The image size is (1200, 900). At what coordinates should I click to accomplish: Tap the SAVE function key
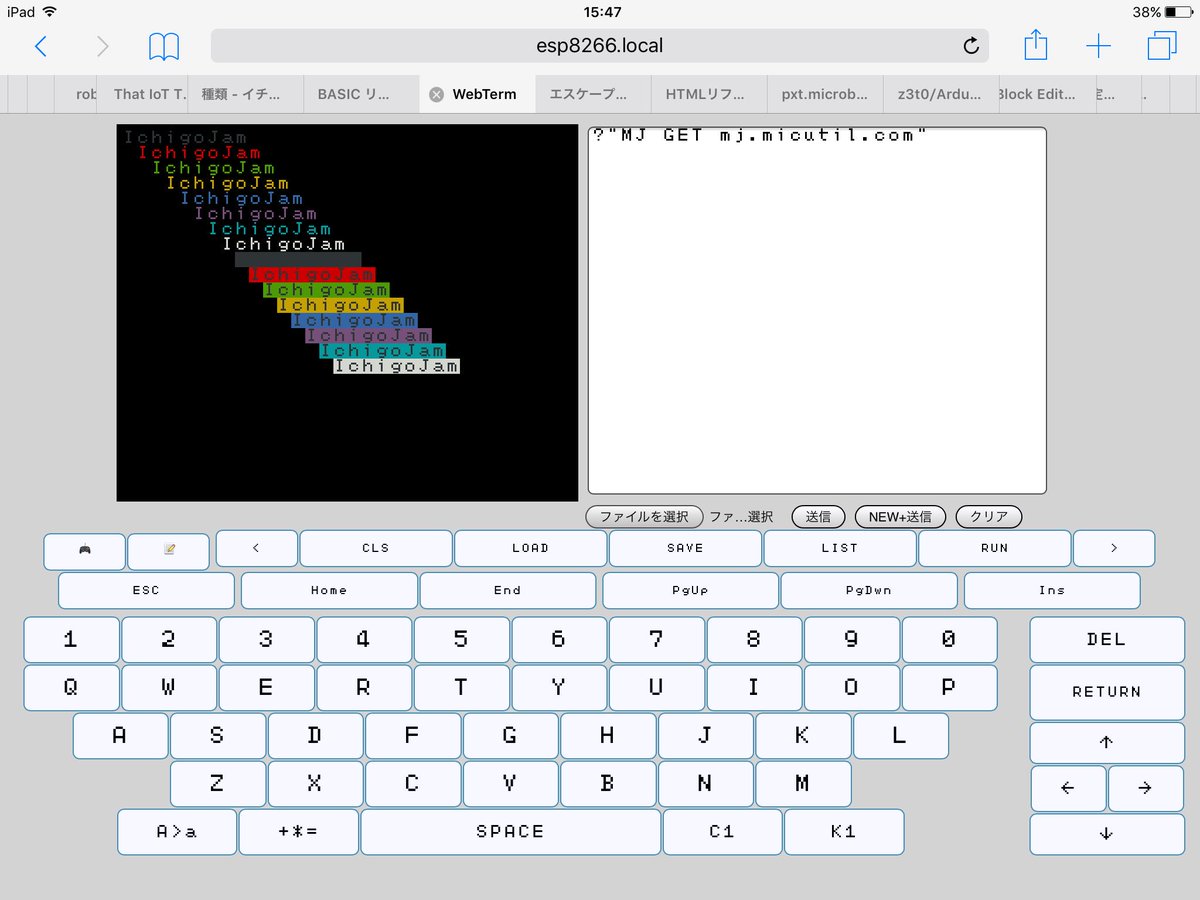[685, 548]
